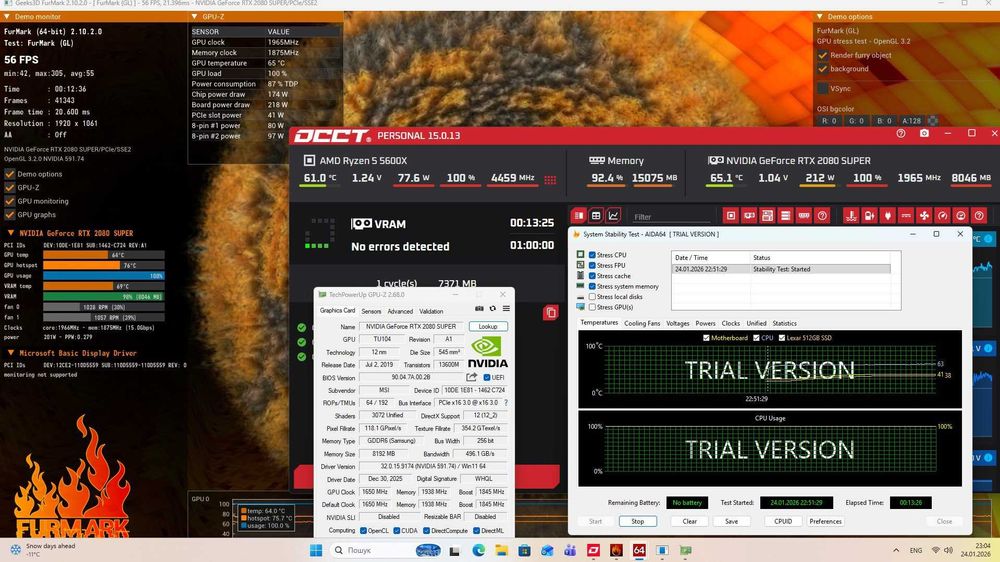Image resolution: width=1000 pixels, height=562 pixels.
Task: Enable VSync in FurMark demo options
Action: (x=823, y=88)
